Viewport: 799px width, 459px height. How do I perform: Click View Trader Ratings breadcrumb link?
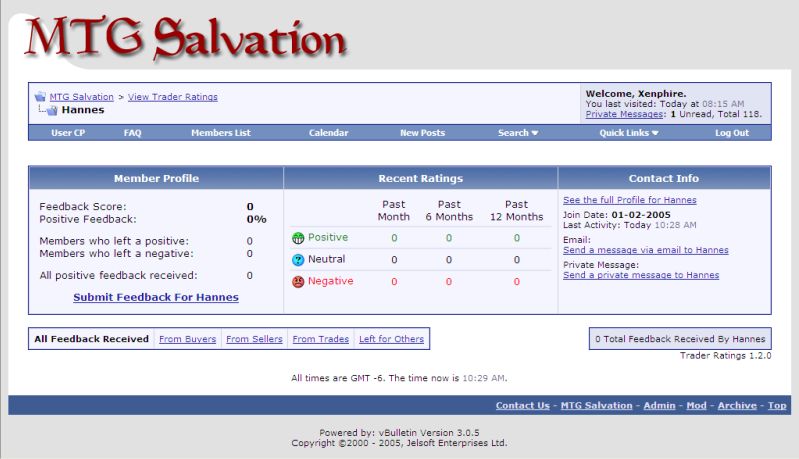tap(173, 97)
